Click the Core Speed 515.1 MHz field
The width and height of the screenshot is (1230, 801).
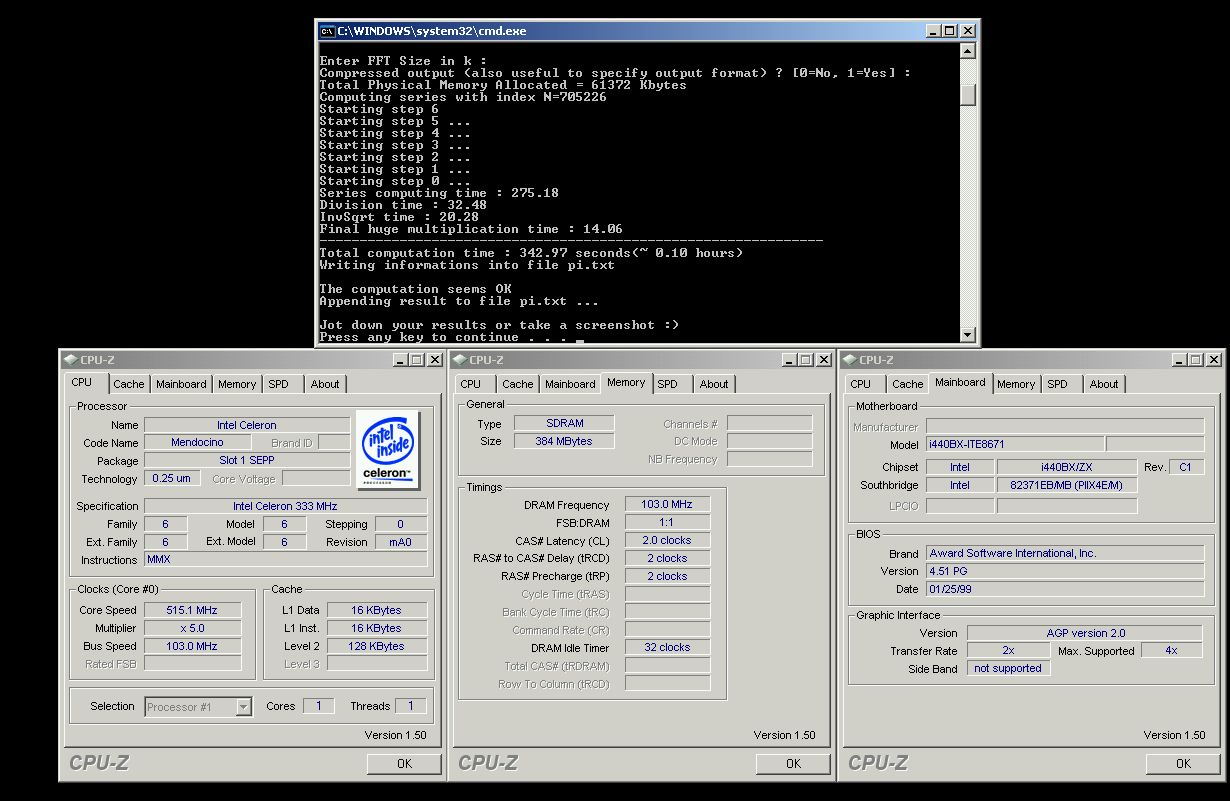tap(193, 610)
